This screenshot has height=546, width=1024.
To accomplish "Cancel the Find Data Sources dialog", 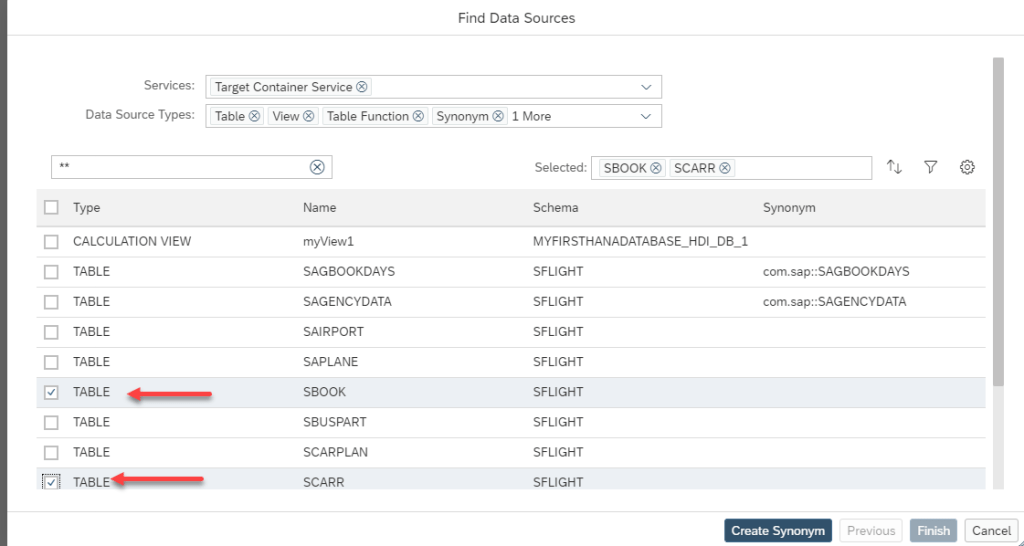I will [x=991, y=531].
